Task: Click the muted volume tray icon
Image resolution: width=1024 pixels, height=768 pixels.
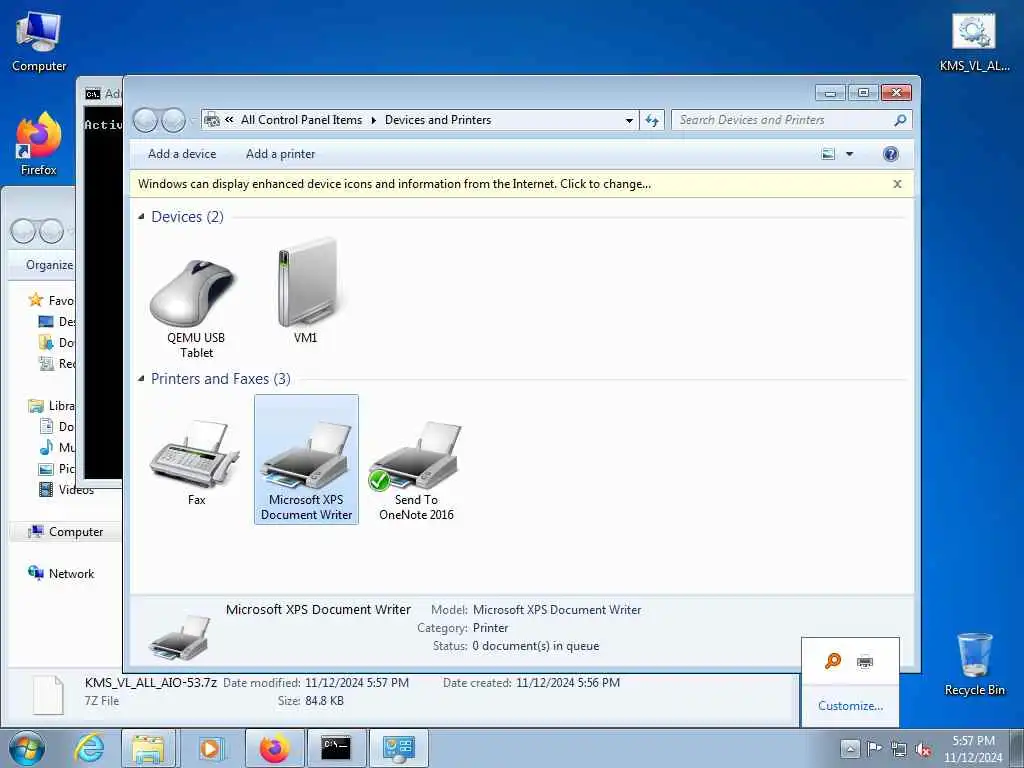Action: pos(923,749)
